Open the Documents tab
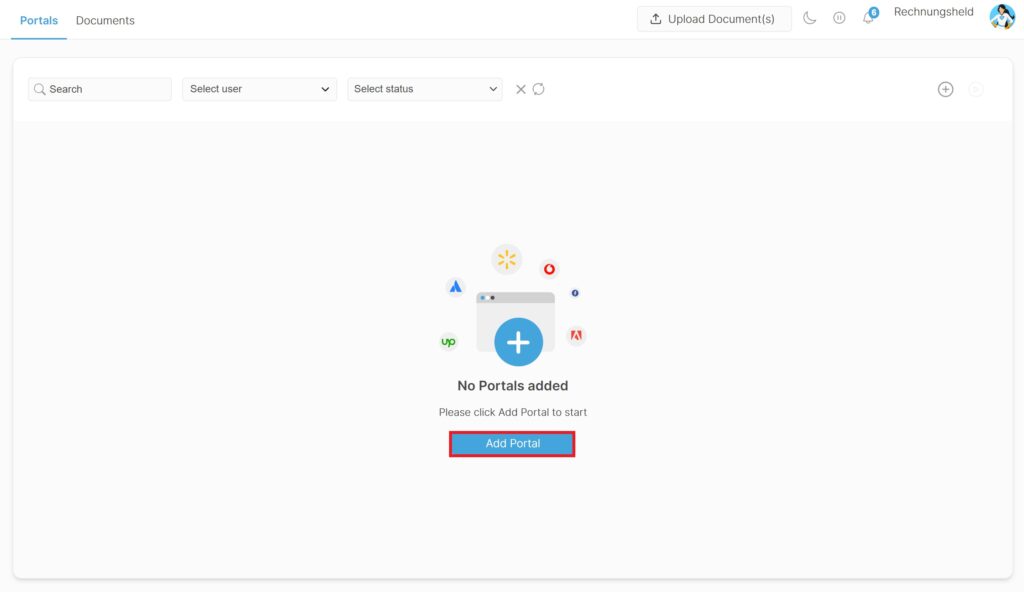Image resolution: width=1024 pixels, height=592 pixels. [x=105, y=20]
